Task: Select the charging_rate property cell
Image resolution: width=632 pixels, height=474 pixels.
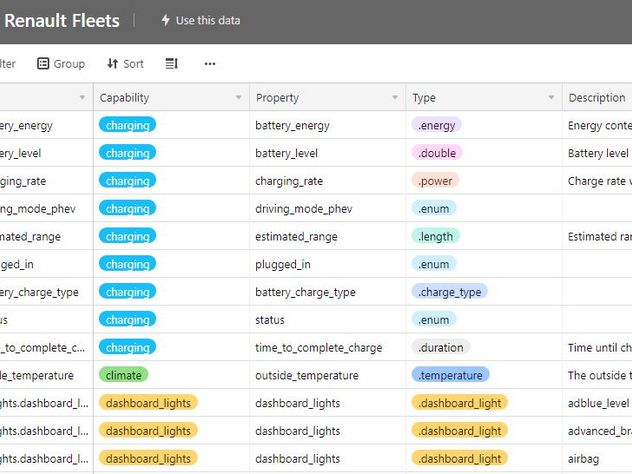Action: pyautogui.click(x=328, y=181)
